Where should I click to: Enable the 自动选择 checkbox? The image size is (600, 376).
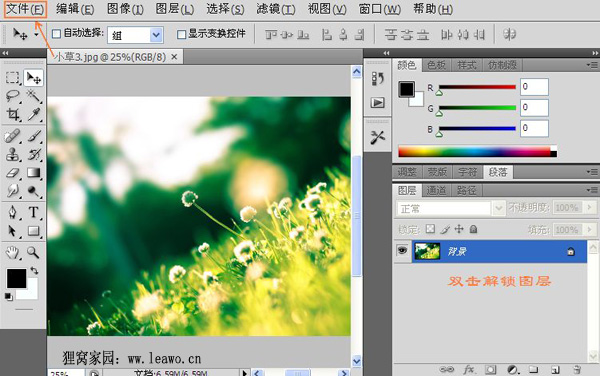click(56, 34)
